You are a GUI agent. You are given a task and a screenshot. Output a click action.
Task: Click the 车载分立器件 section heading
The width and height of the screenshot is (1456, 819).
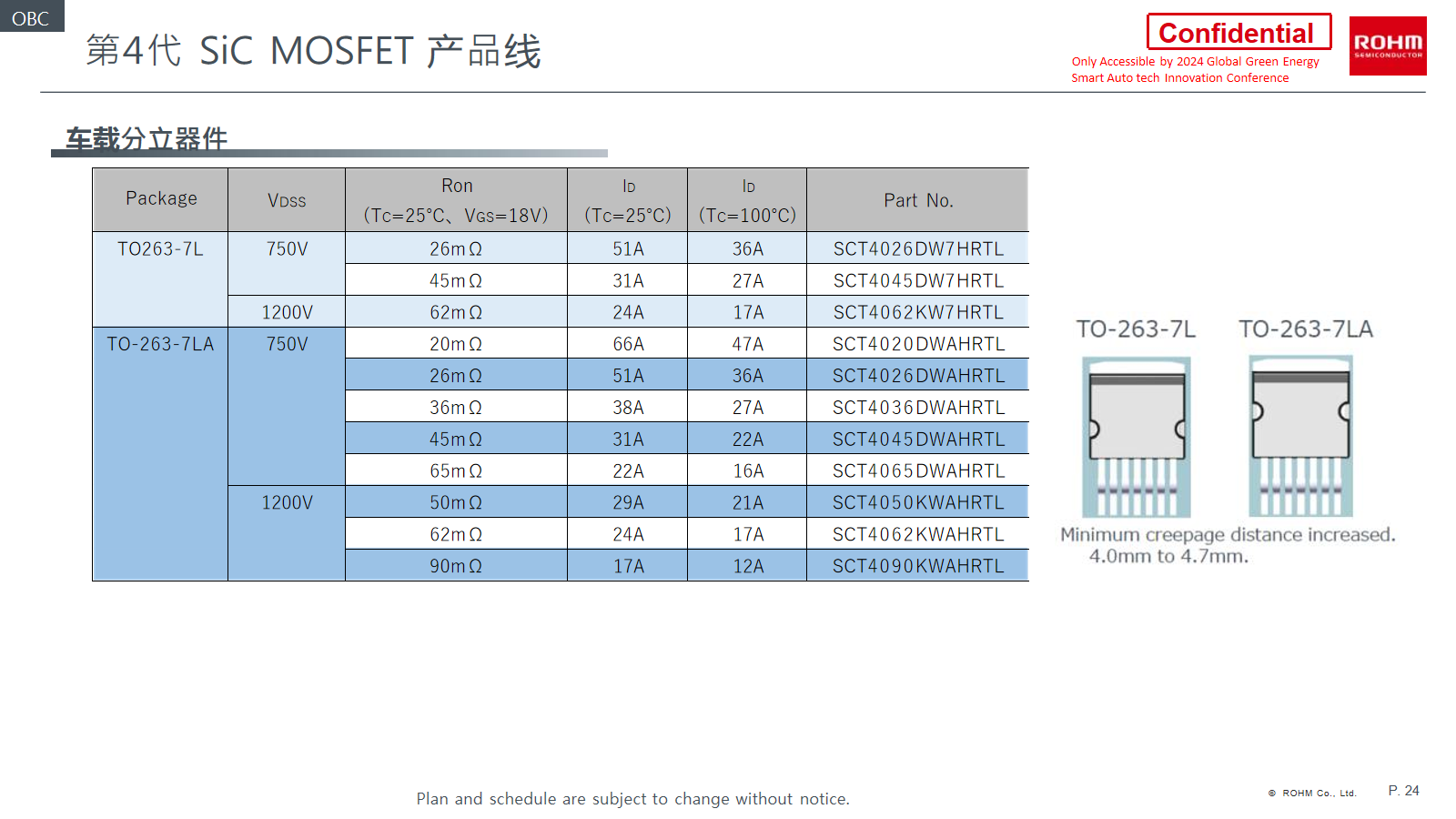[x=147, y=139]
